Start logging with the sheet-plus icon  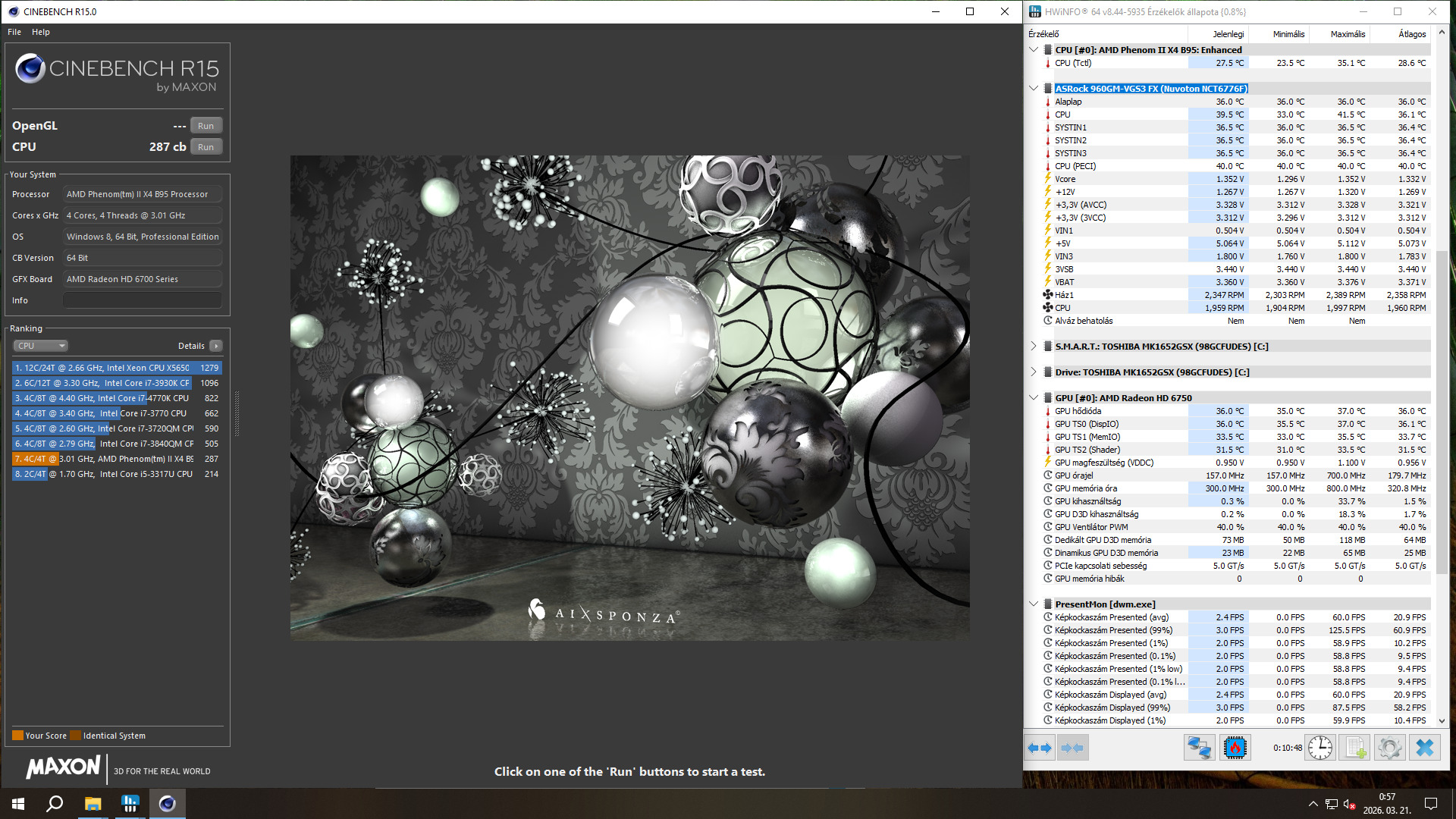pos(1354,748)
